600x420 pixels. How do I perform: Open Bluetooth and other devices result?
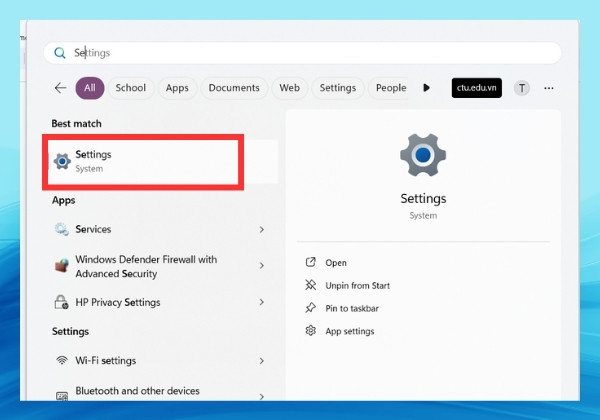160,393
